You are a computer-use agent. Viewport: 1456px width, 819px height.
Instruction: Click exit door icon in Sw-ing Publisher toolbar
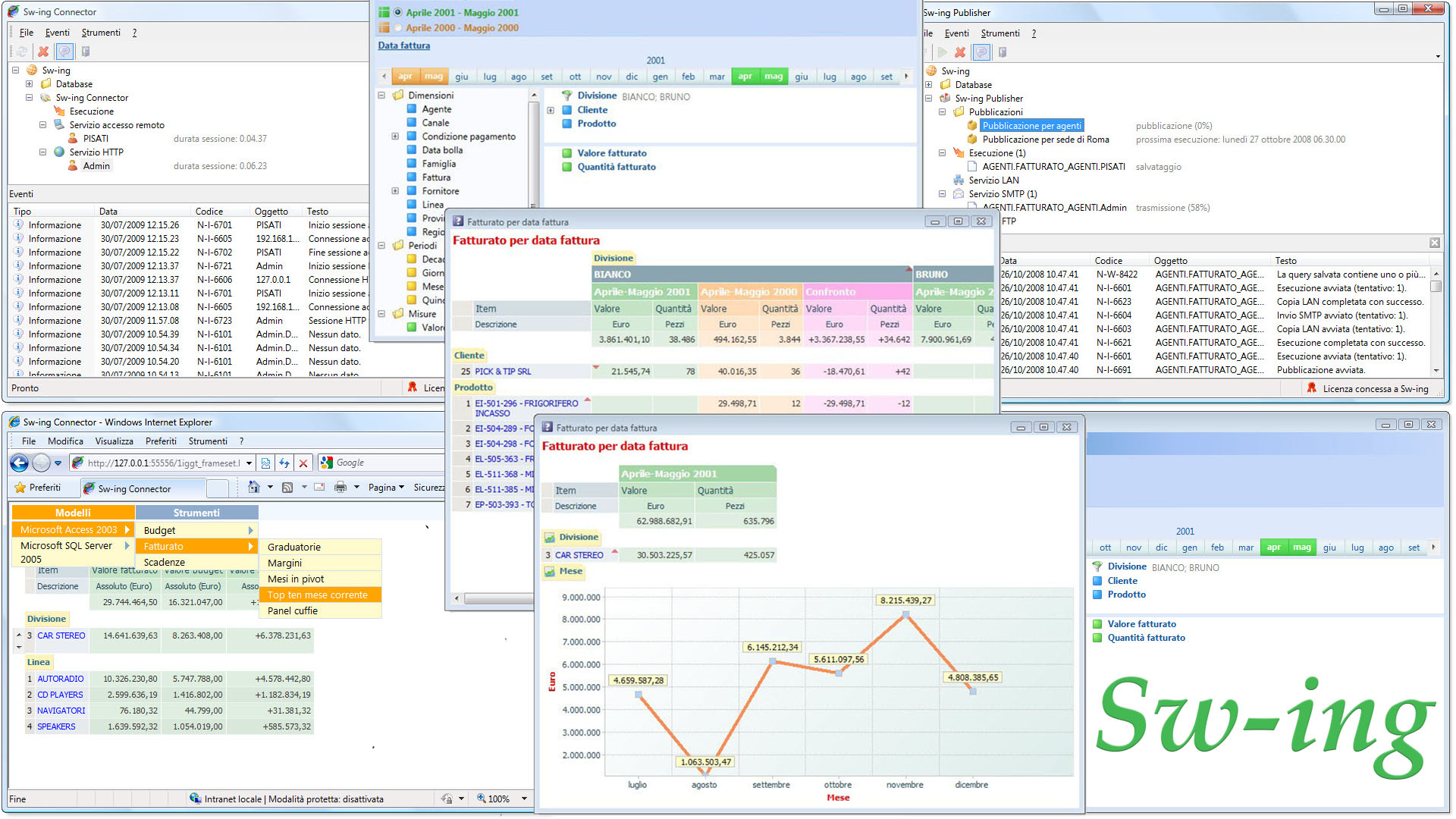[x=1003, y=52]
